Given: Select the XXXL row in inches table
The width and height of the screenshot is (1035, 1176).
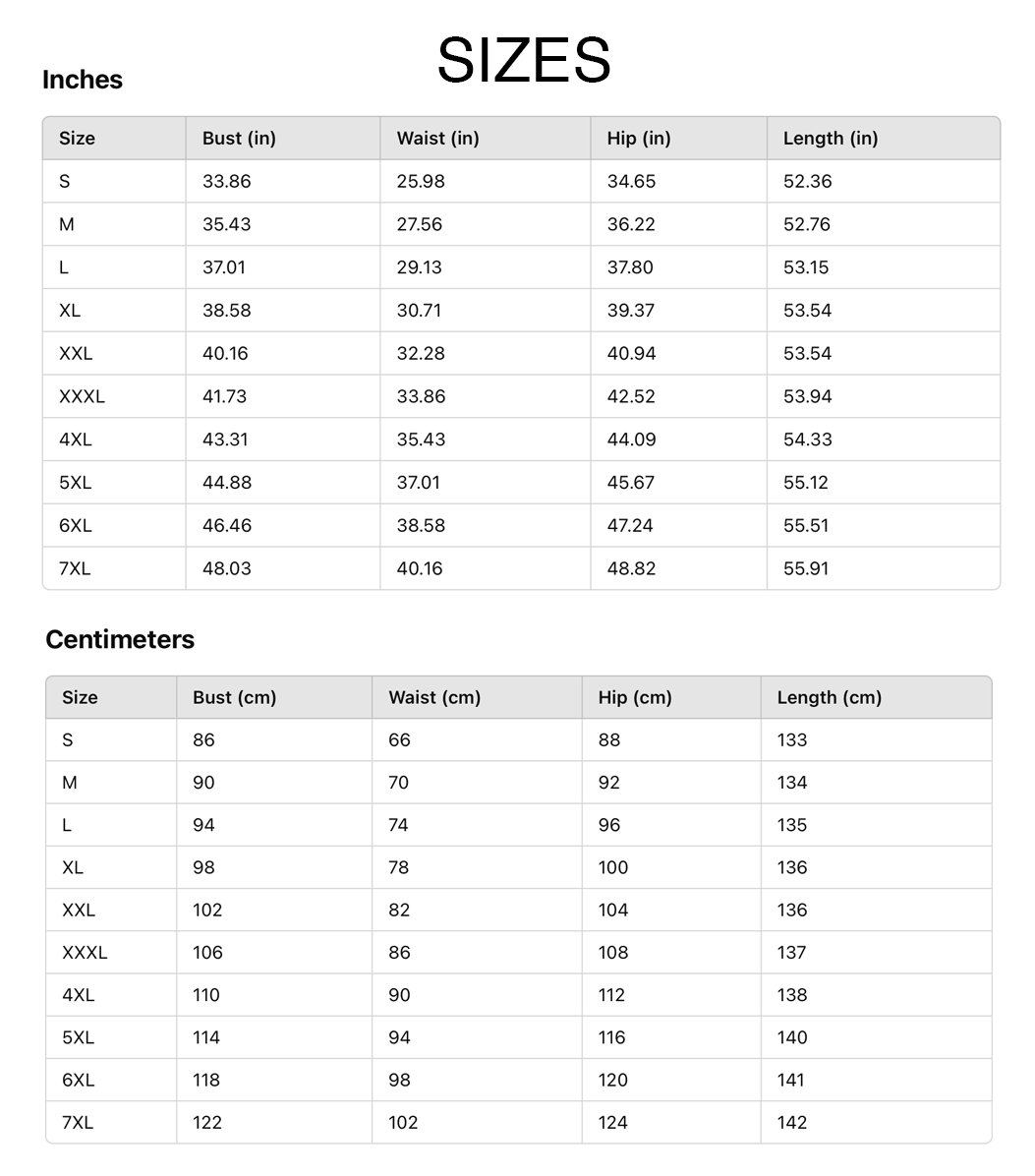Looking at the screenshot, I should tap(82, 396).
